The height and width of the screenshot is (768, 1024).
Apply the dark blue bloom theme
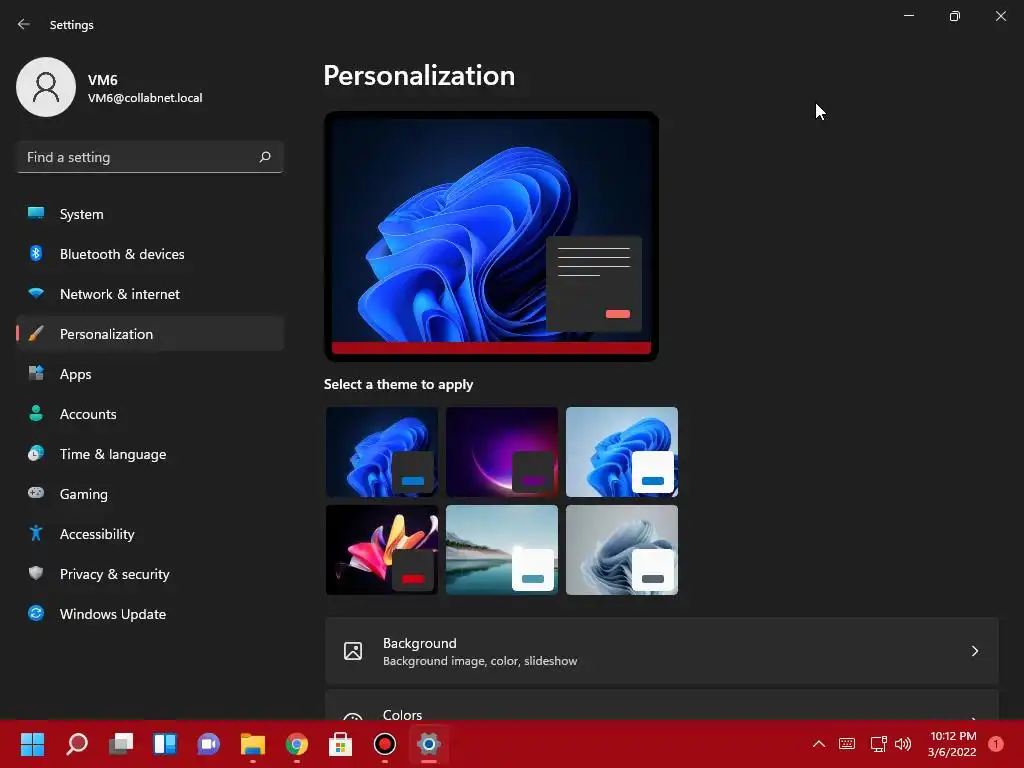382,452
